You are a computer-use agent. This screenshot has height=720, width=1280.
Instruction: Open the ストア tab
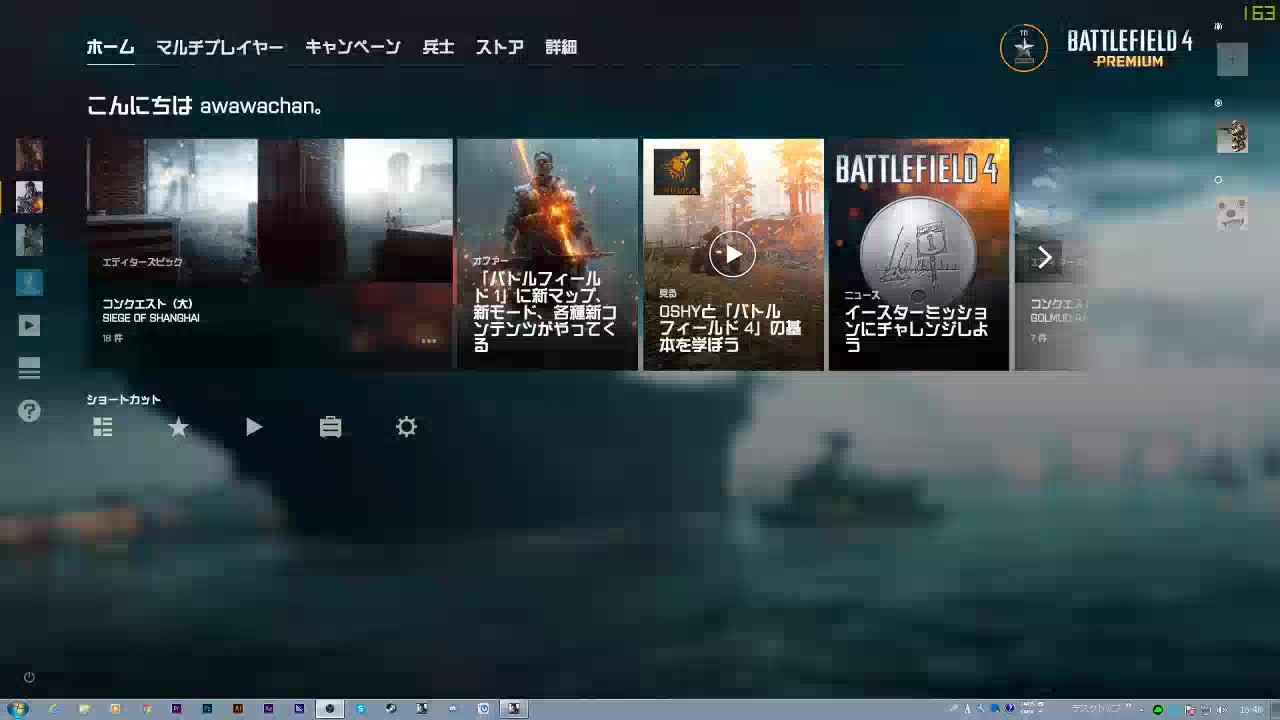tap(500, 47)
